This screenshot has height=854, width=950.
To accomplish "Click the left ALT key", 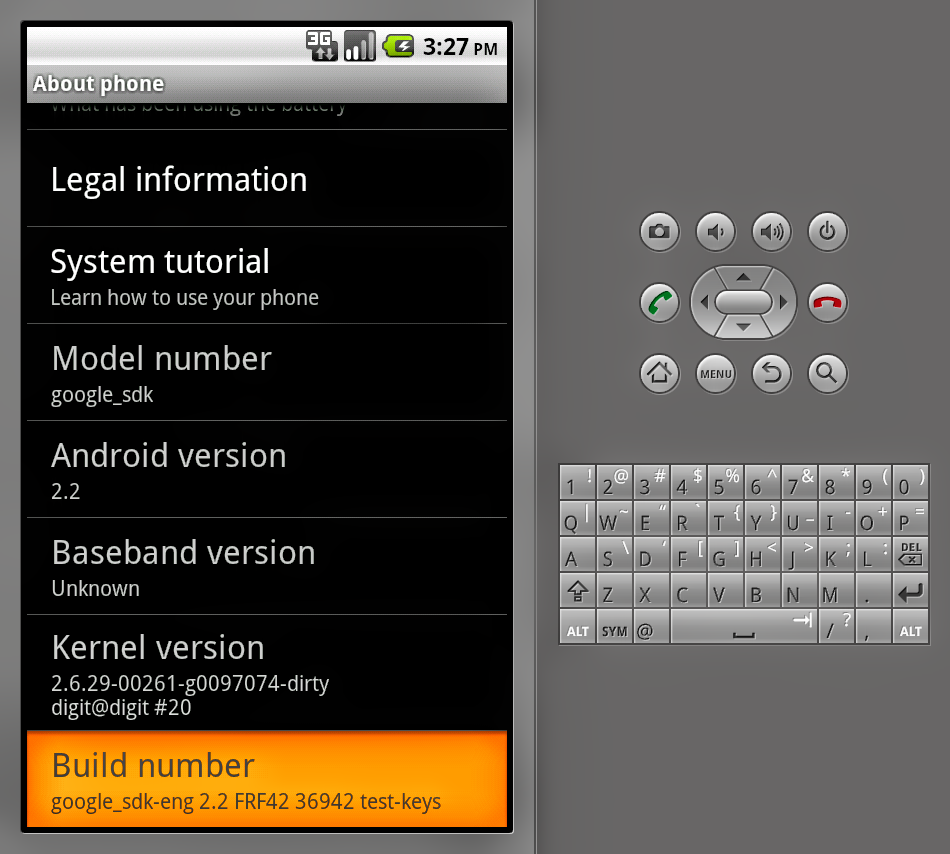I will click(x=577, y=627).
